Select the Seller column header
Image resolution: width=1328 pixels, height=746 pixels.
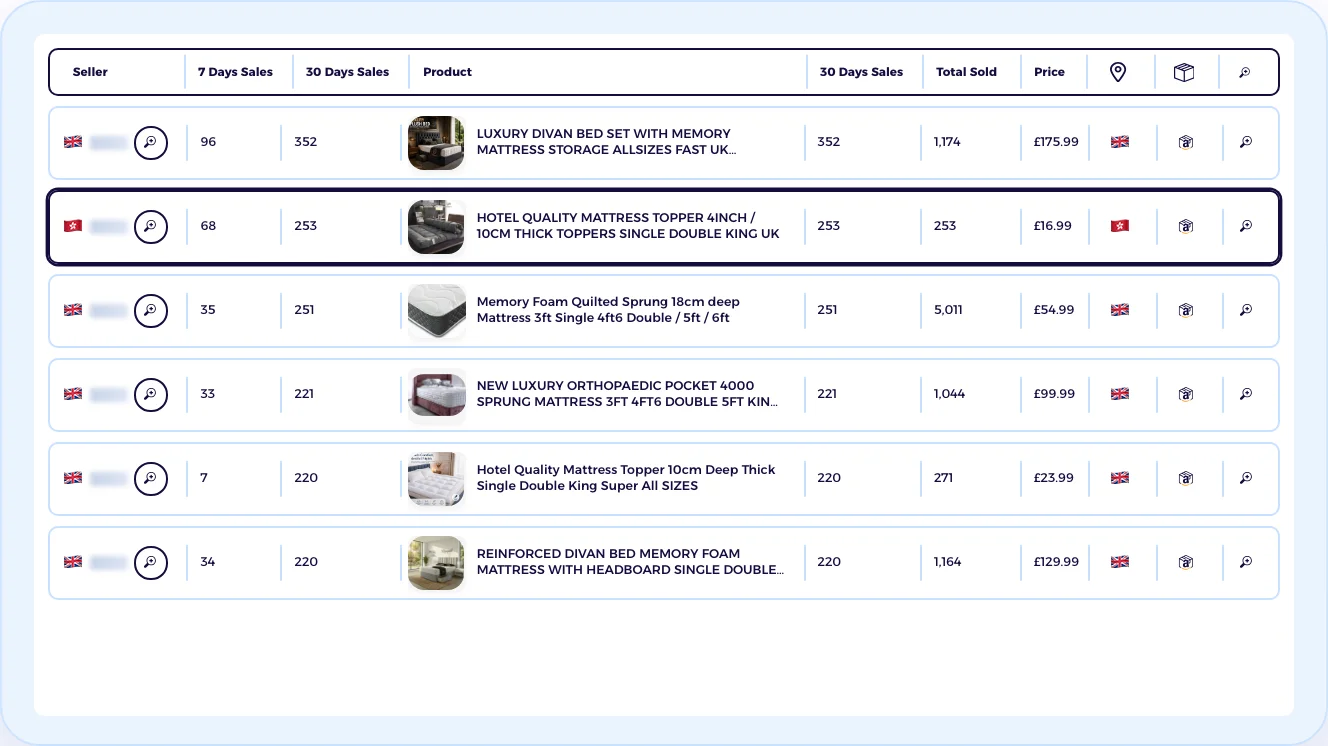click(90, 72)
